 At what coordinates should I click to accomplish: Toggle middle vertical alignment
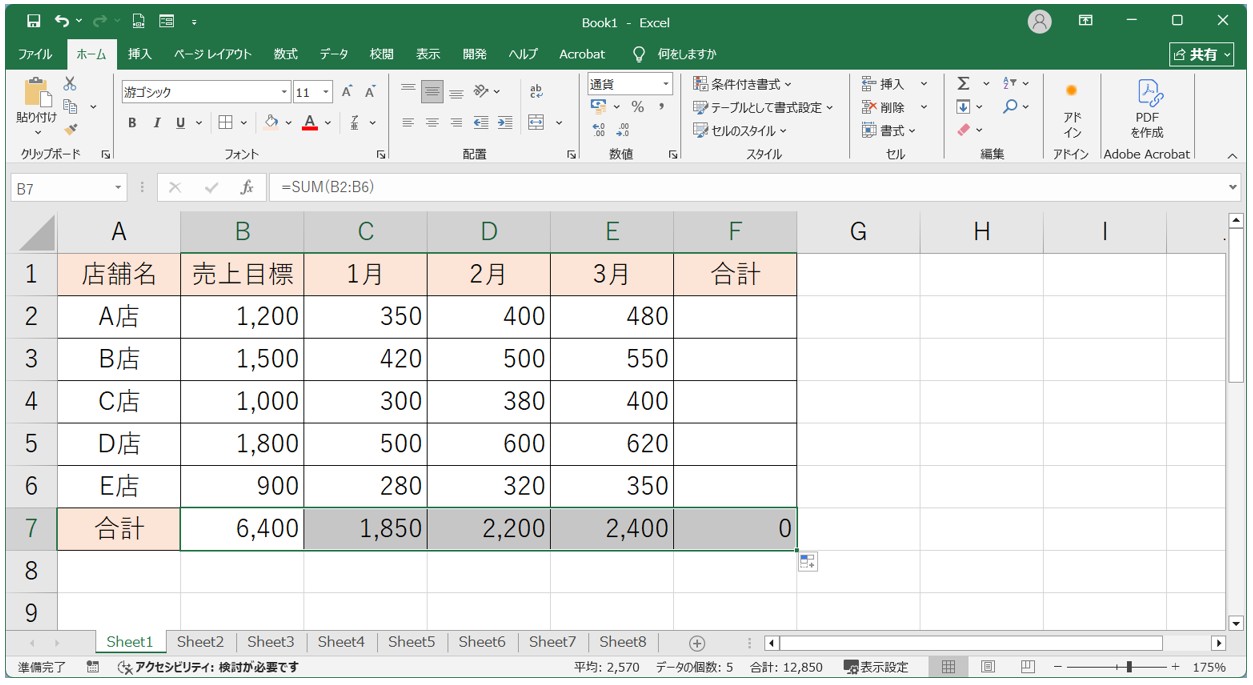coord(432,92)
